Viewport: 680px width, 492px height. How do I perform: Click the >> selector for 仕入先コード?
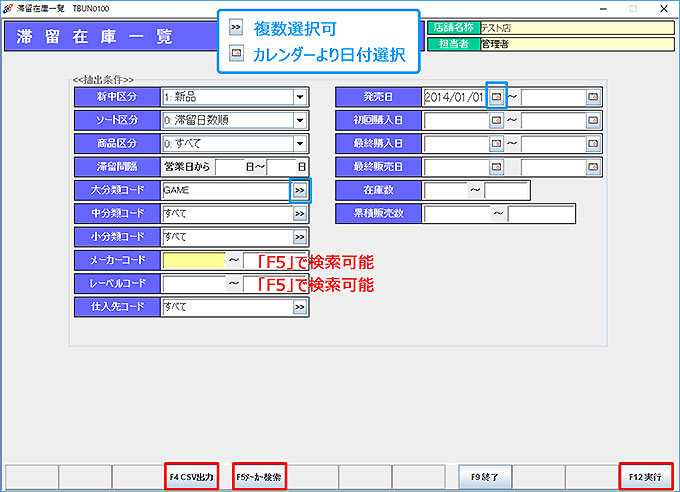300,307
